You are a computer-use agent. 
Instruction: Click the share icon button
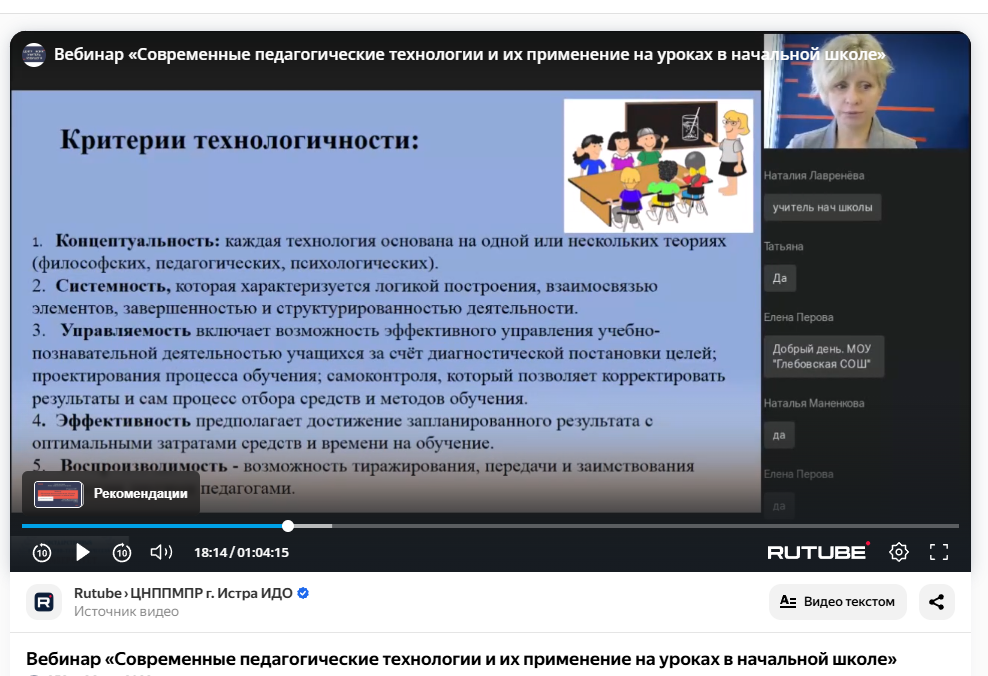[x=937, y=602]
